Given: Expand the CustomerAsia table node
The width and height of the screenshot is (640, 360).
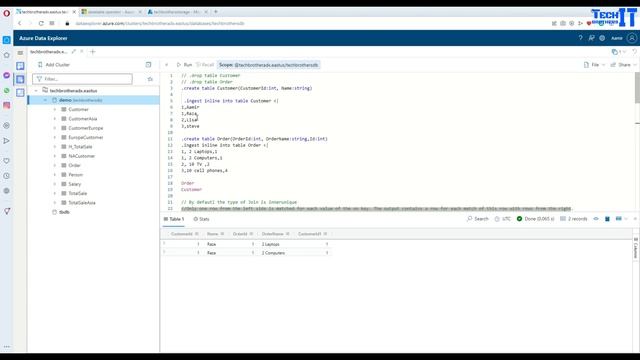Looking at the screenshot, I should point(55,119).
